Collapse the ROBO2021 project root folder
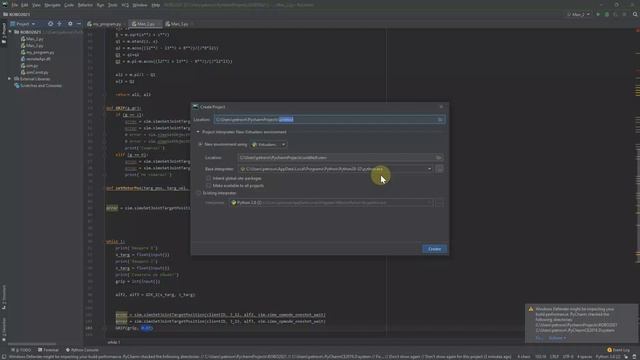Screen dimensions: 640x360 pyautogui.click(x=10, y=32)
